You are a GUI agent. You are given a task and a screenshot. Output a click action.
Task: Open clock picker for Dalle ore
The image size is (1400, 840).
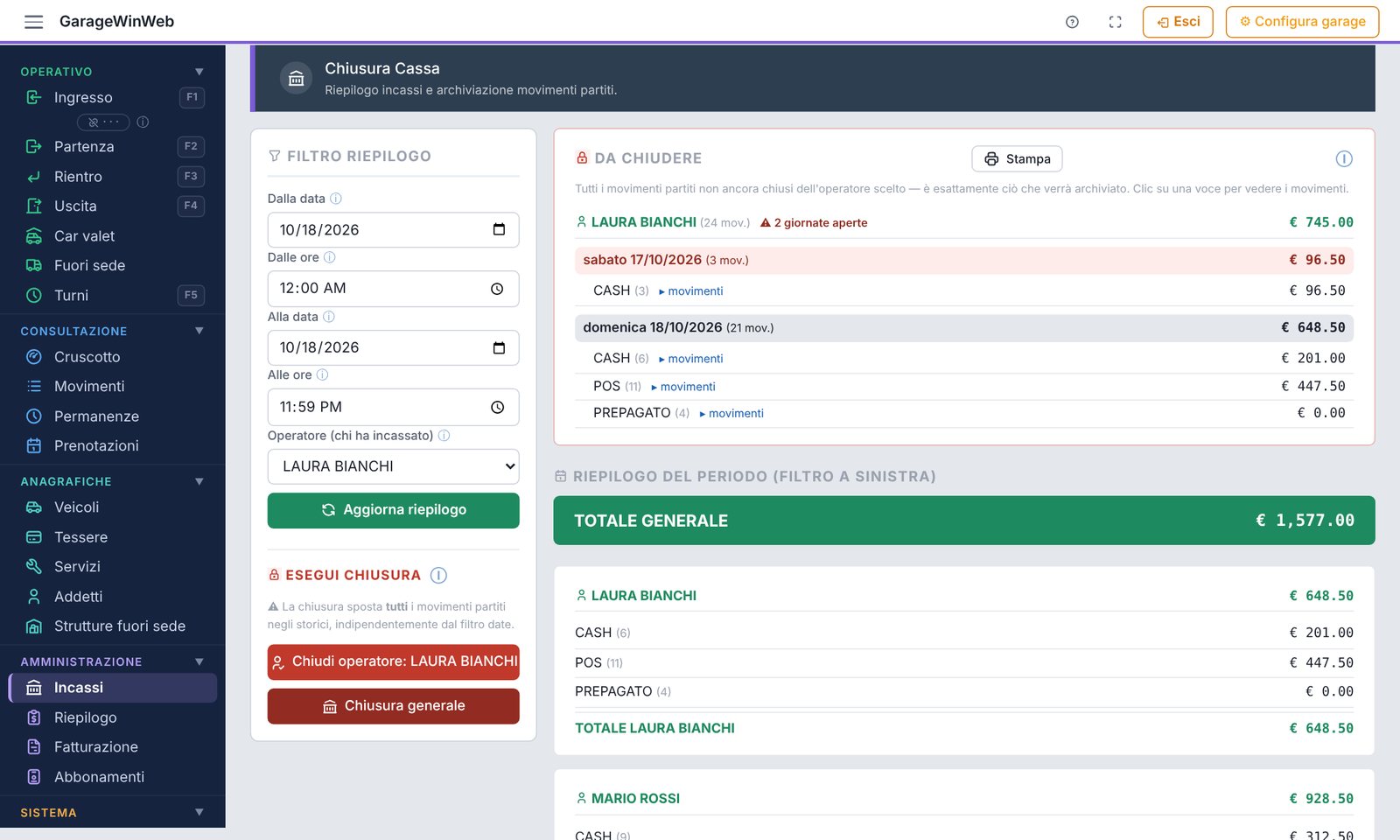497,289
